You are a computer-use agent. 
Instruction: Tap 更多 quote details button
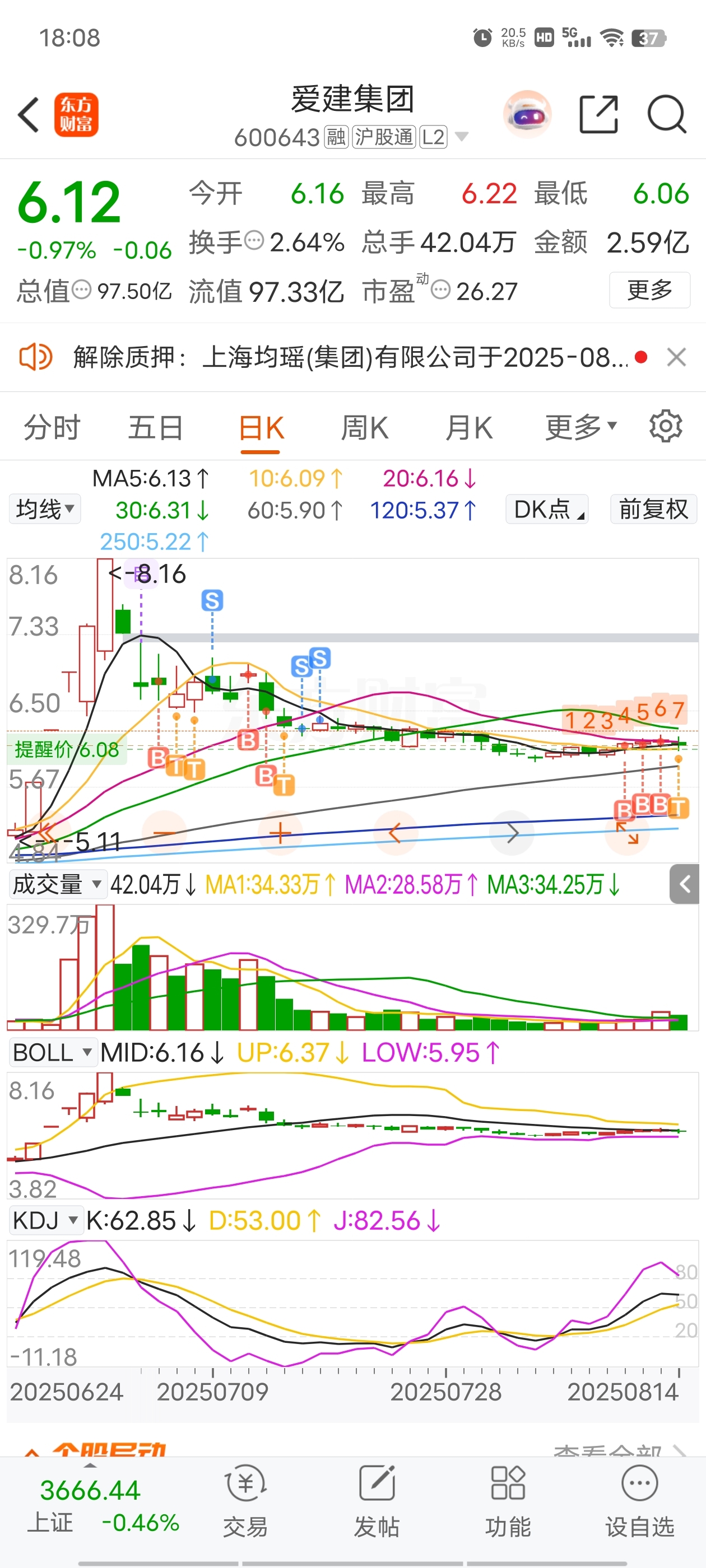pos(649,290)
